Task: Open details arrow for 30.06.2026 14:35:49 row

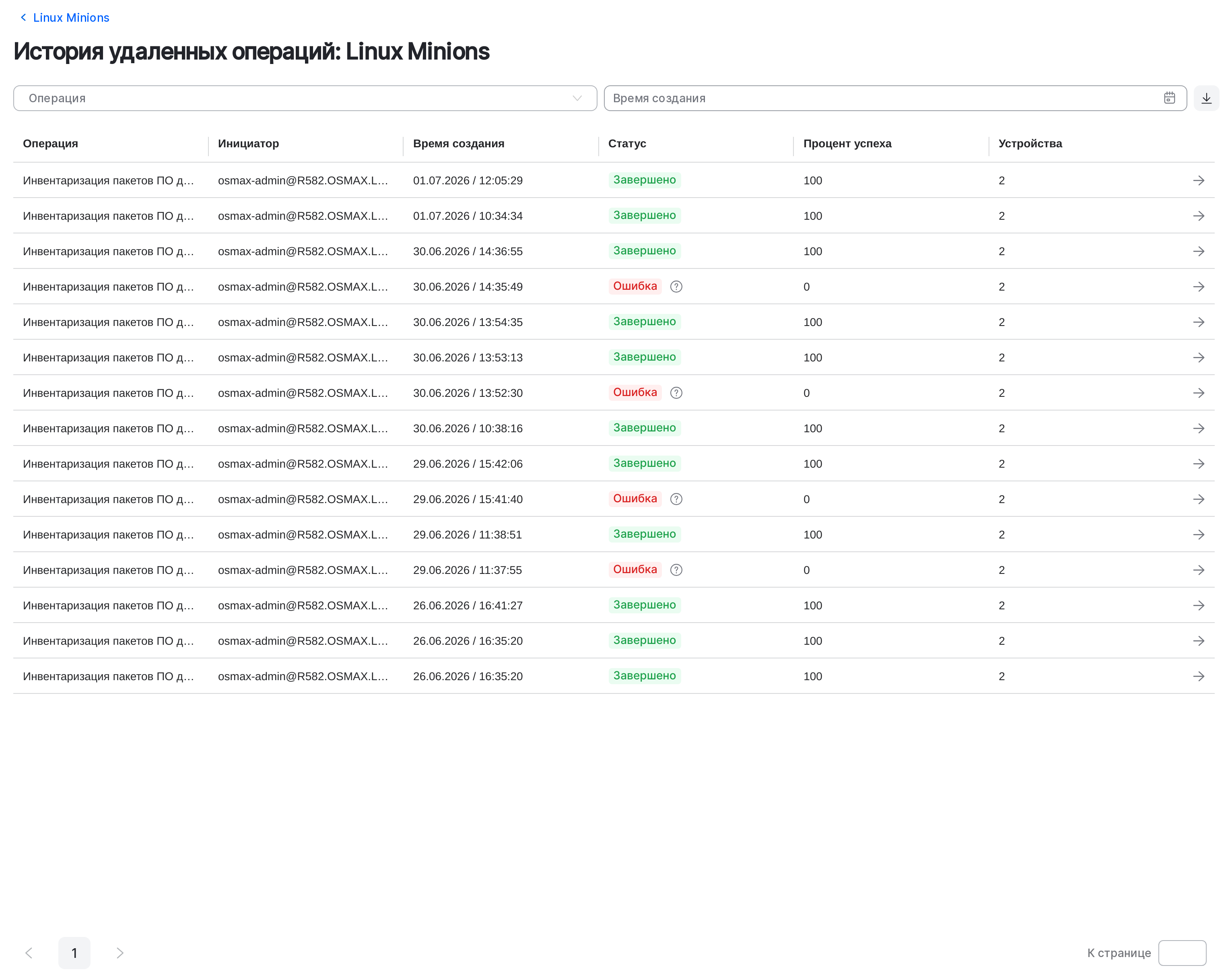Action: coord(1199,287)
